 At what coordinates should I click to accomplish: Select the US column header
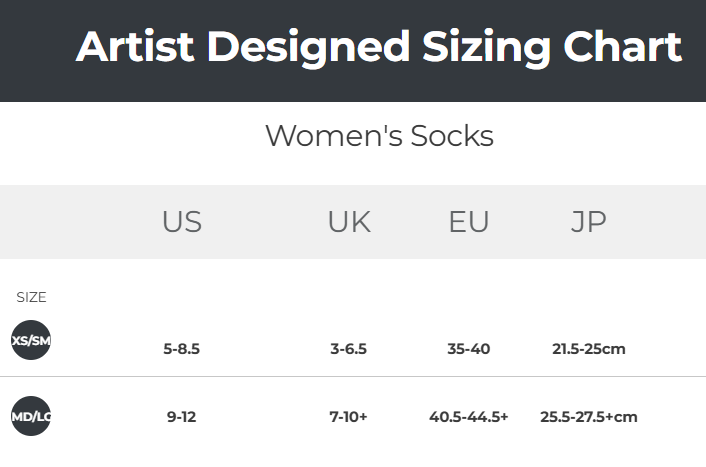182,222
